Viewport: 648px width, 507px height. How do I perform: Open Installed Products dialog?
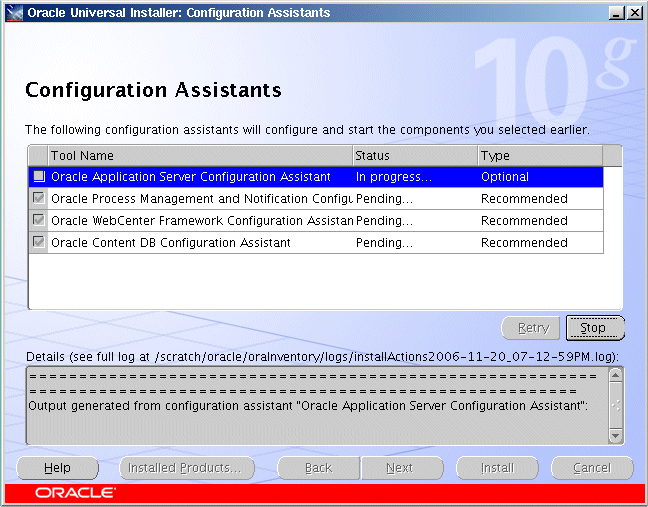coord(187,468)
